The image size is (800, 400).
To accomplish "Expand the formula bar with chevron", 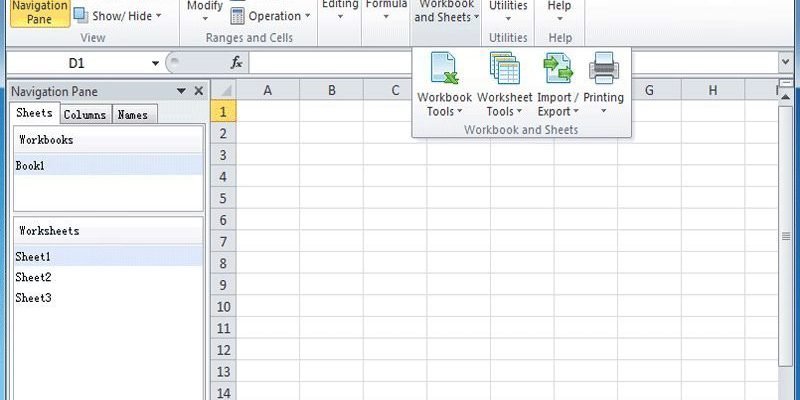I will coord(786,62).
